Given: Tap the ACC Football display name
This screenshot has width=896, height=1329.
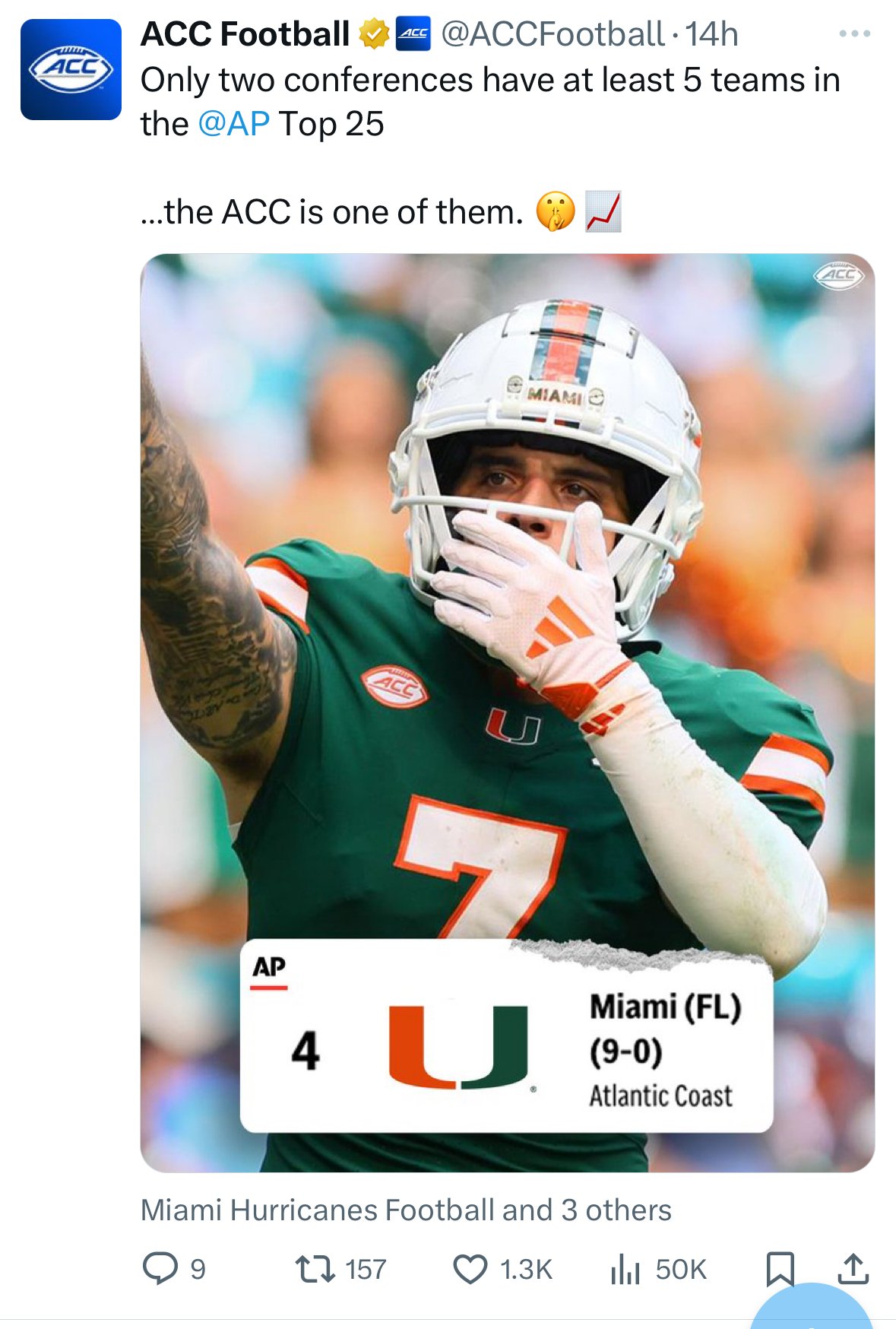Looking at the screenshot, I should pyautogui.click(x=245, y=34).
